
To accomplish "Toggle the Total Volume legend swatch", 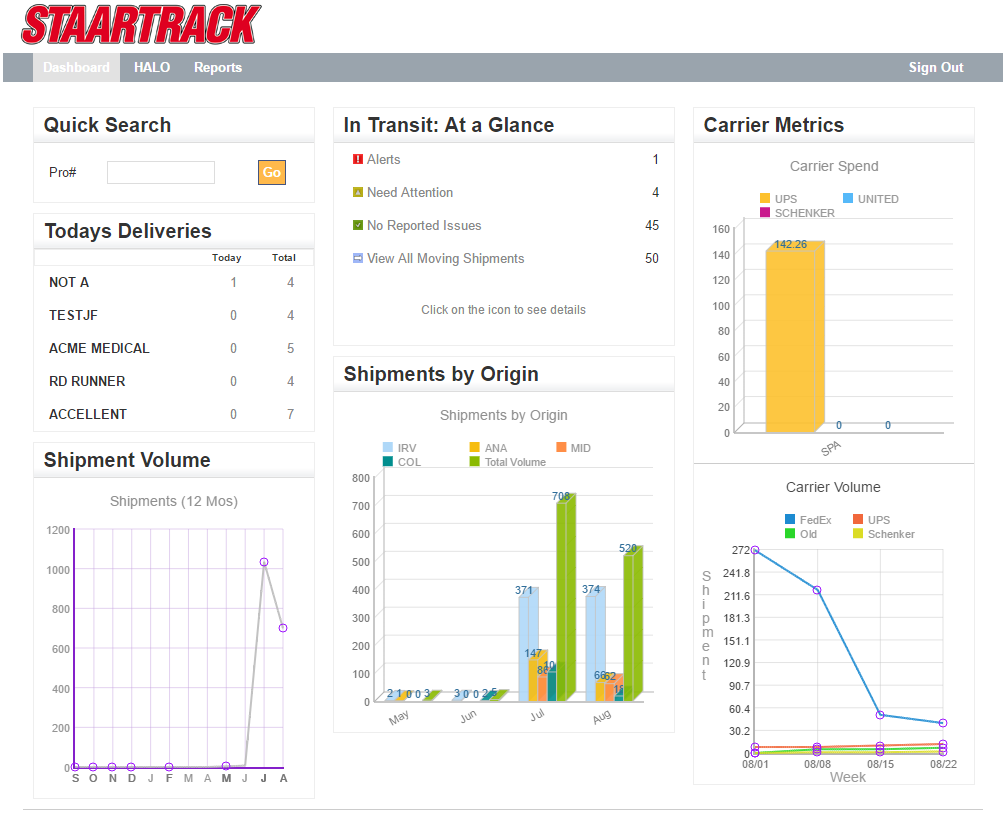I will click(x=475, y=462).
